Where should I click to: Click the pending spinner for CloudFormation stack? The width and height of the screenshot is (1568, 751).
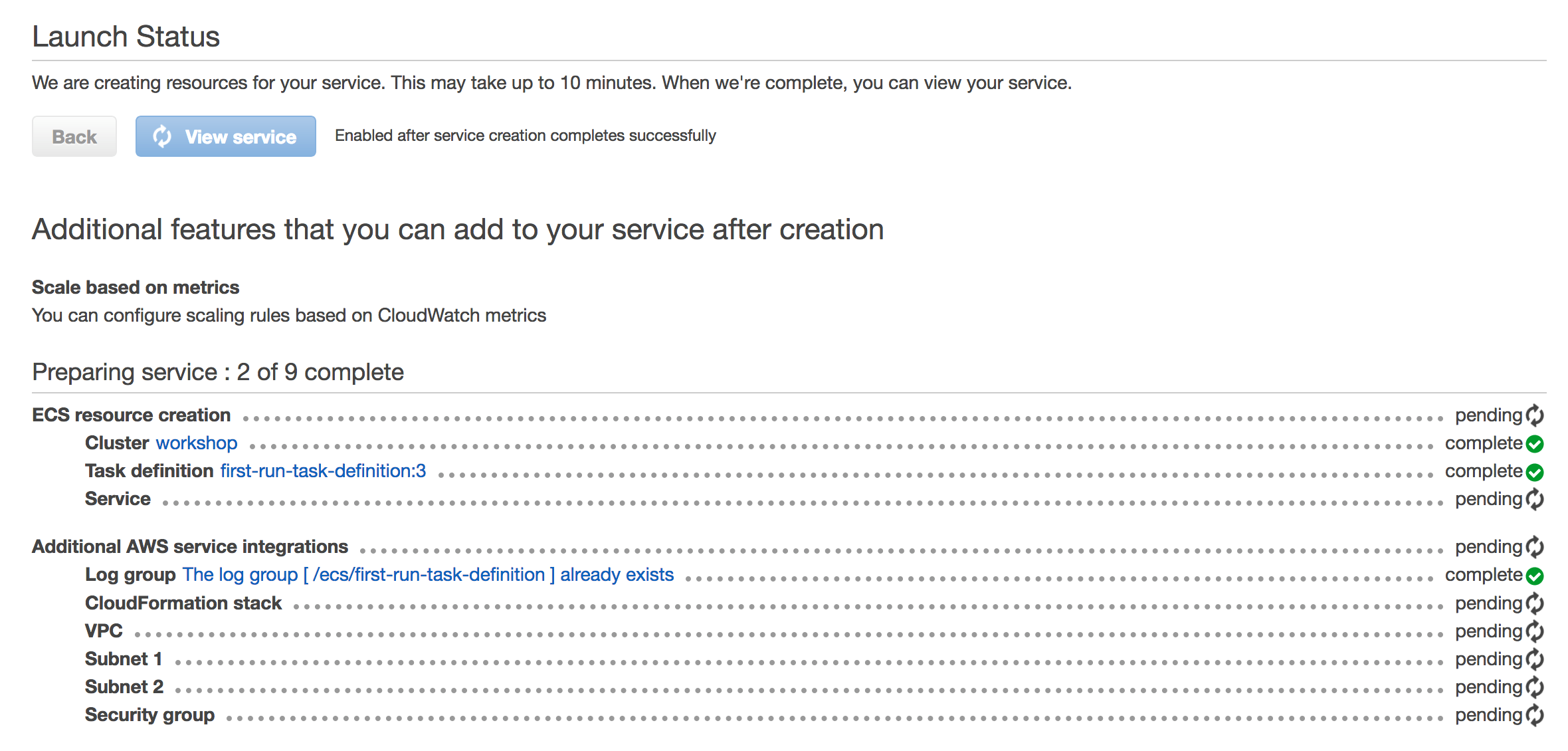(x=1535, y=603)
